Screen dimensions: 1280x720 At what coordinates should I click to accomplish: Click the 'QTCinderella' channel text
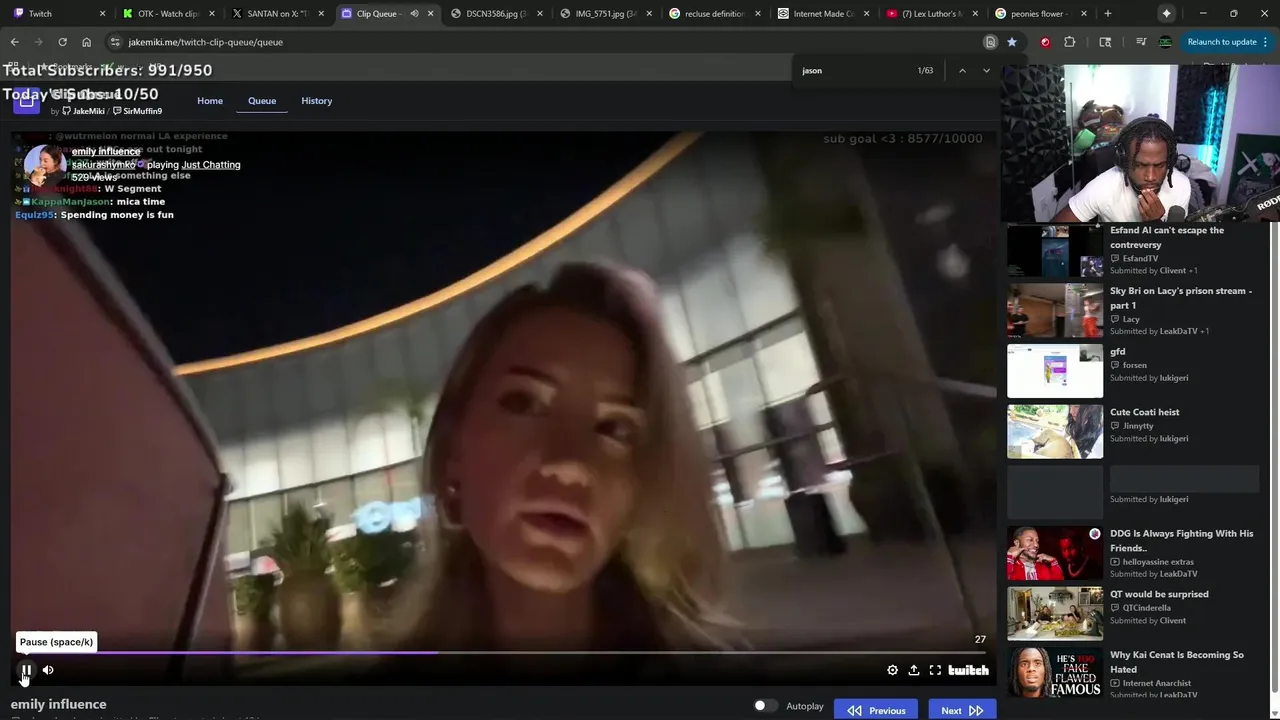pyautogui.click(x=1146, y=608)
